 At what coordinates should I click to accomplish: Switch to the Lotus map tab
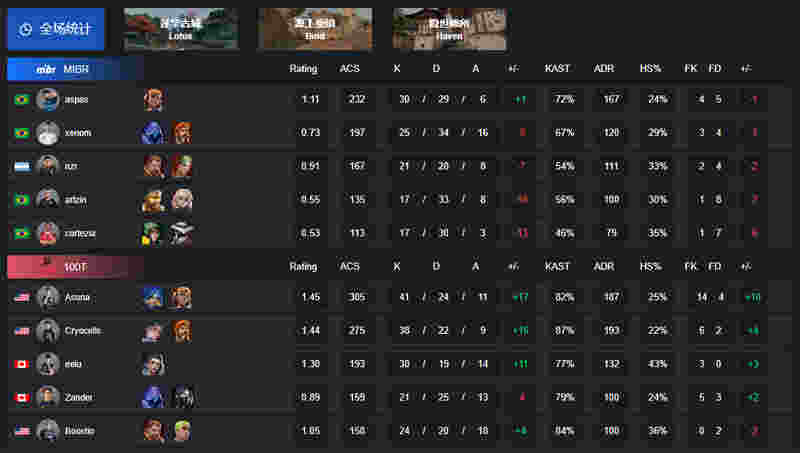[x=181, y=29]
